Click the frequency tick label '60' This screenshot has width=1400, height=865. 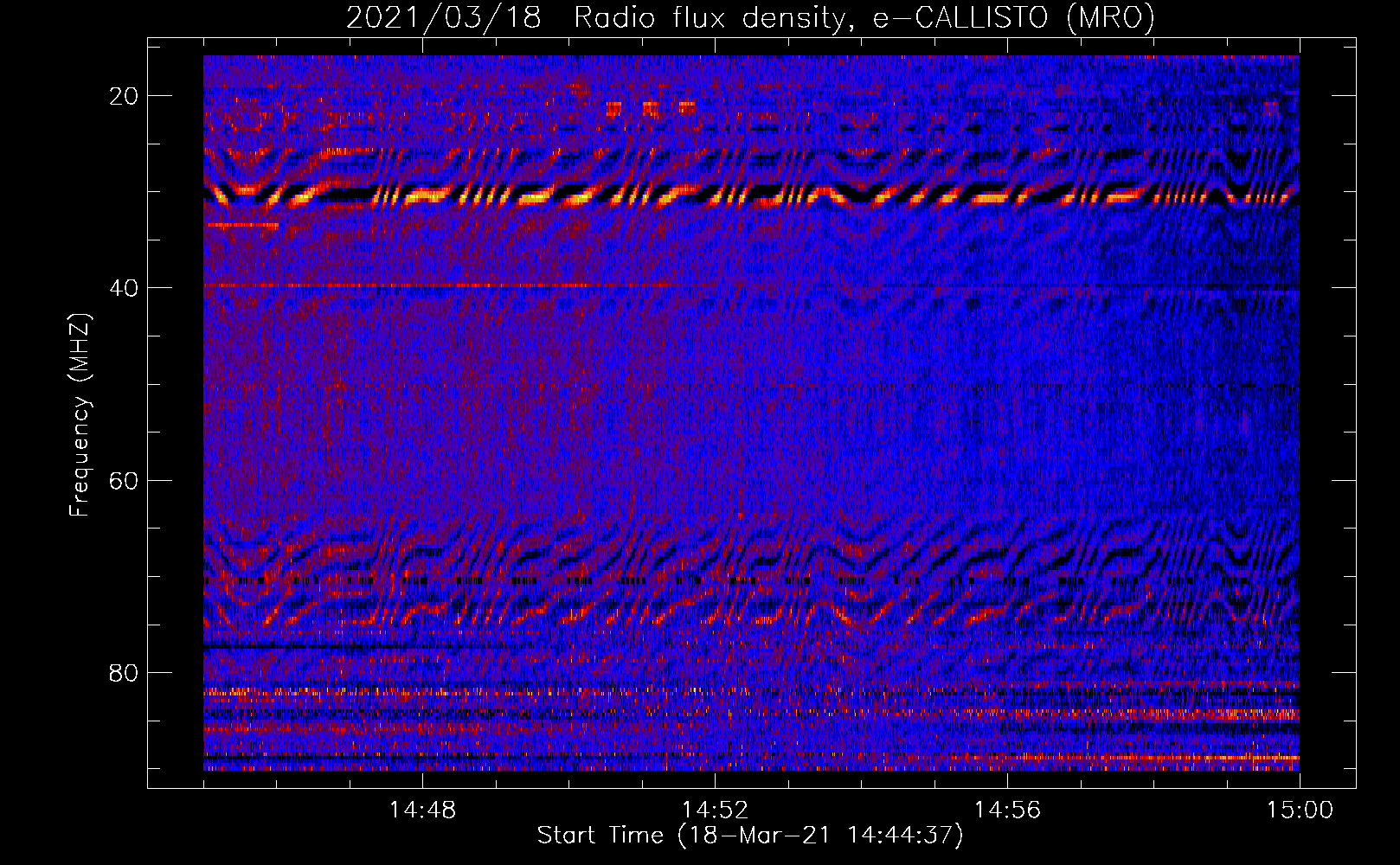[125, 480]
